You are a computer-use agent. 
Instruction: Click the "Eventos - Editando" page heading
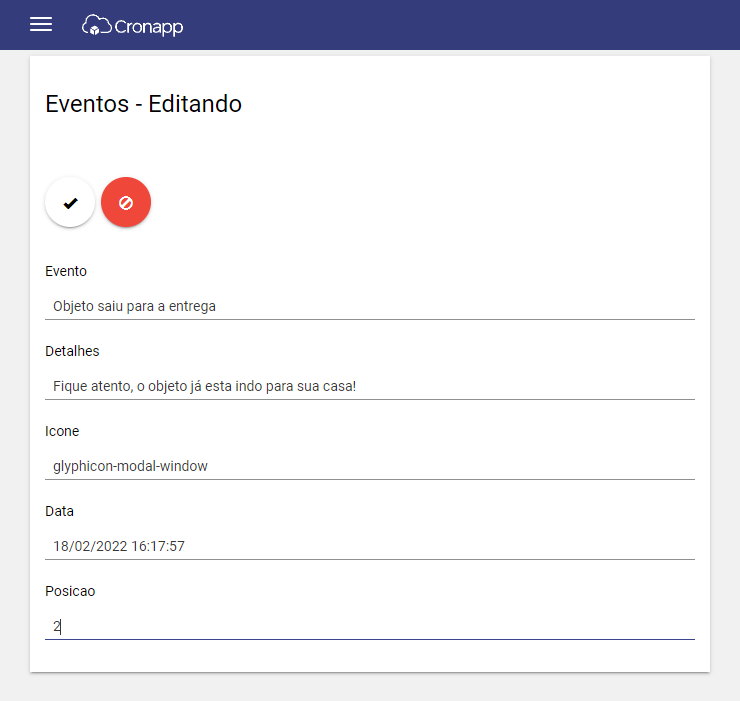point(143,104)
